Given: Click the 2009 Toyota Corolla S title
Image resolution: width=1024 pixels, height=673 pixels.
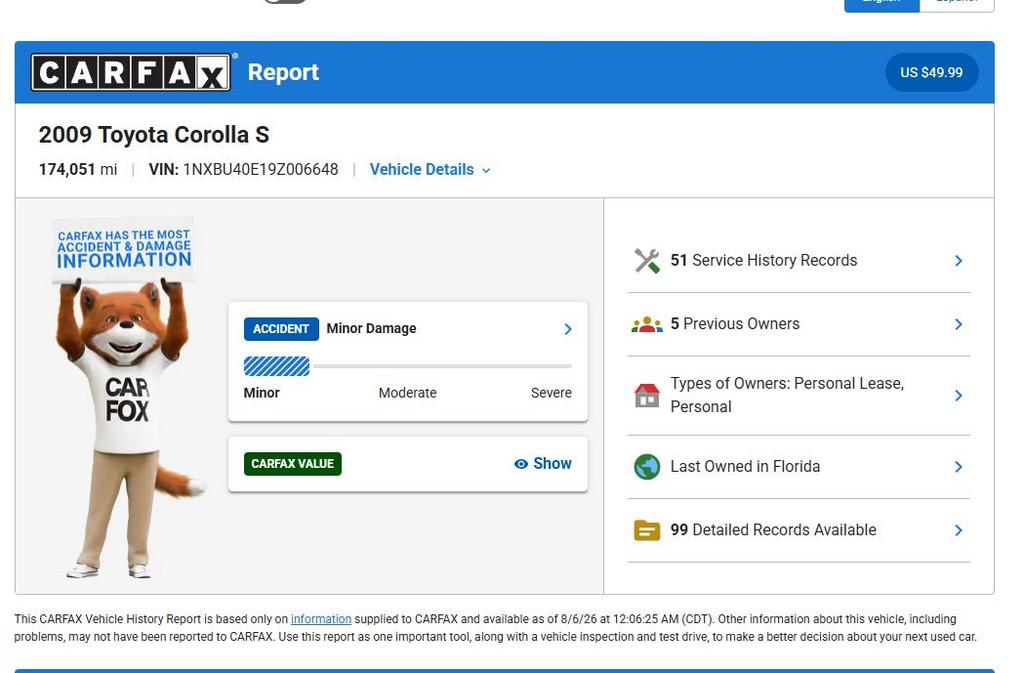Looking at the screenshot, I should tap(154, 135).
